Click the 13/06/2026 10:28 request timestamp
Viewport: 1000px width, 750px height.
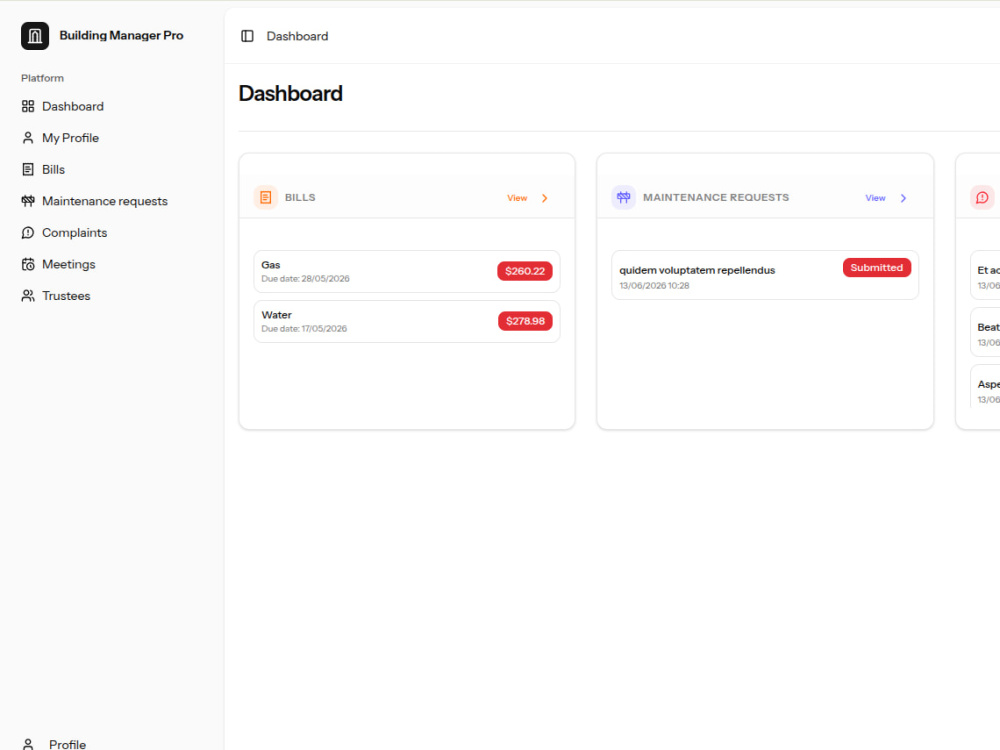coord(654,286)
